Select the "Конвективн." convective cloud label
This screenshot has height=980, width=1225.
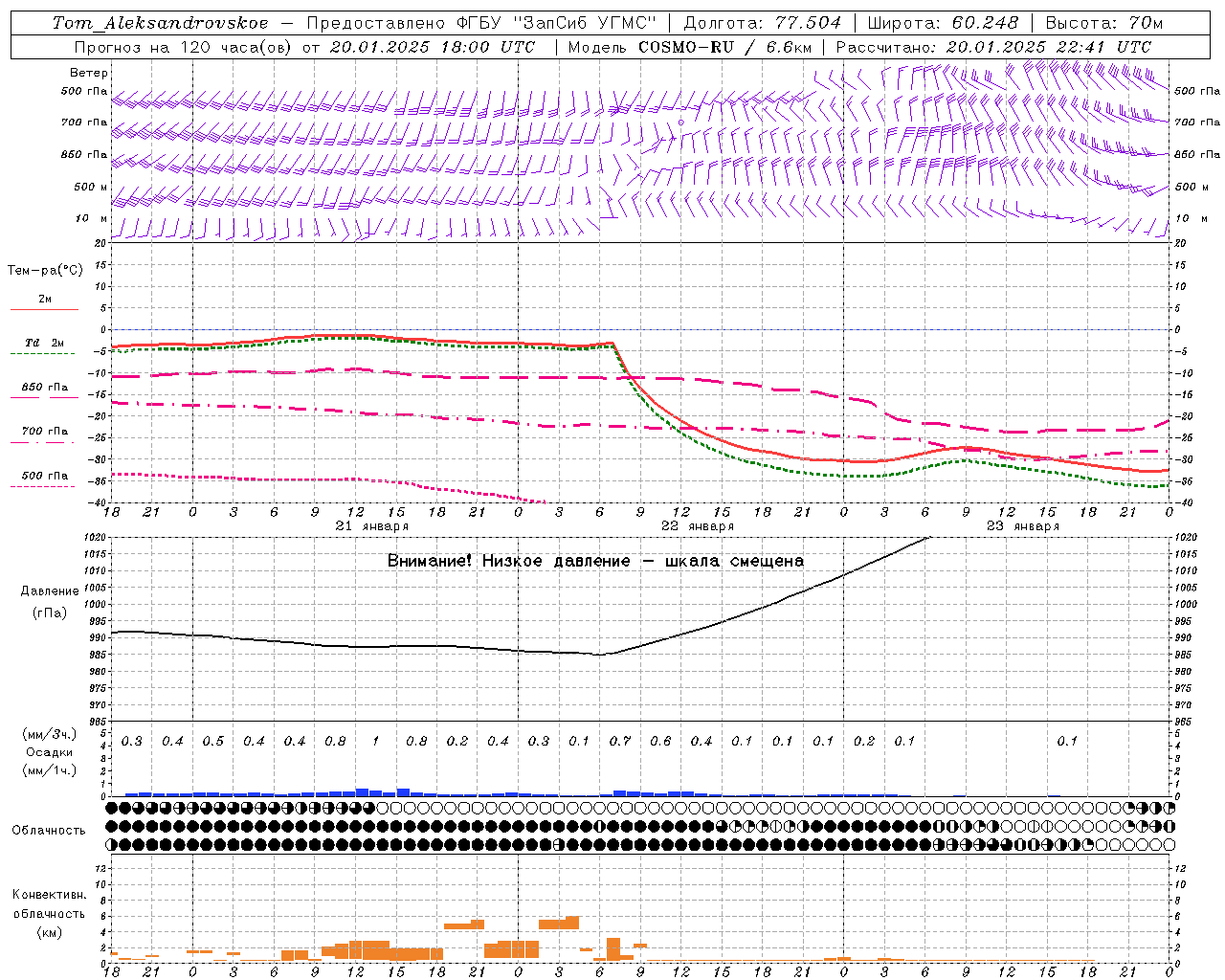coord(49,895)
